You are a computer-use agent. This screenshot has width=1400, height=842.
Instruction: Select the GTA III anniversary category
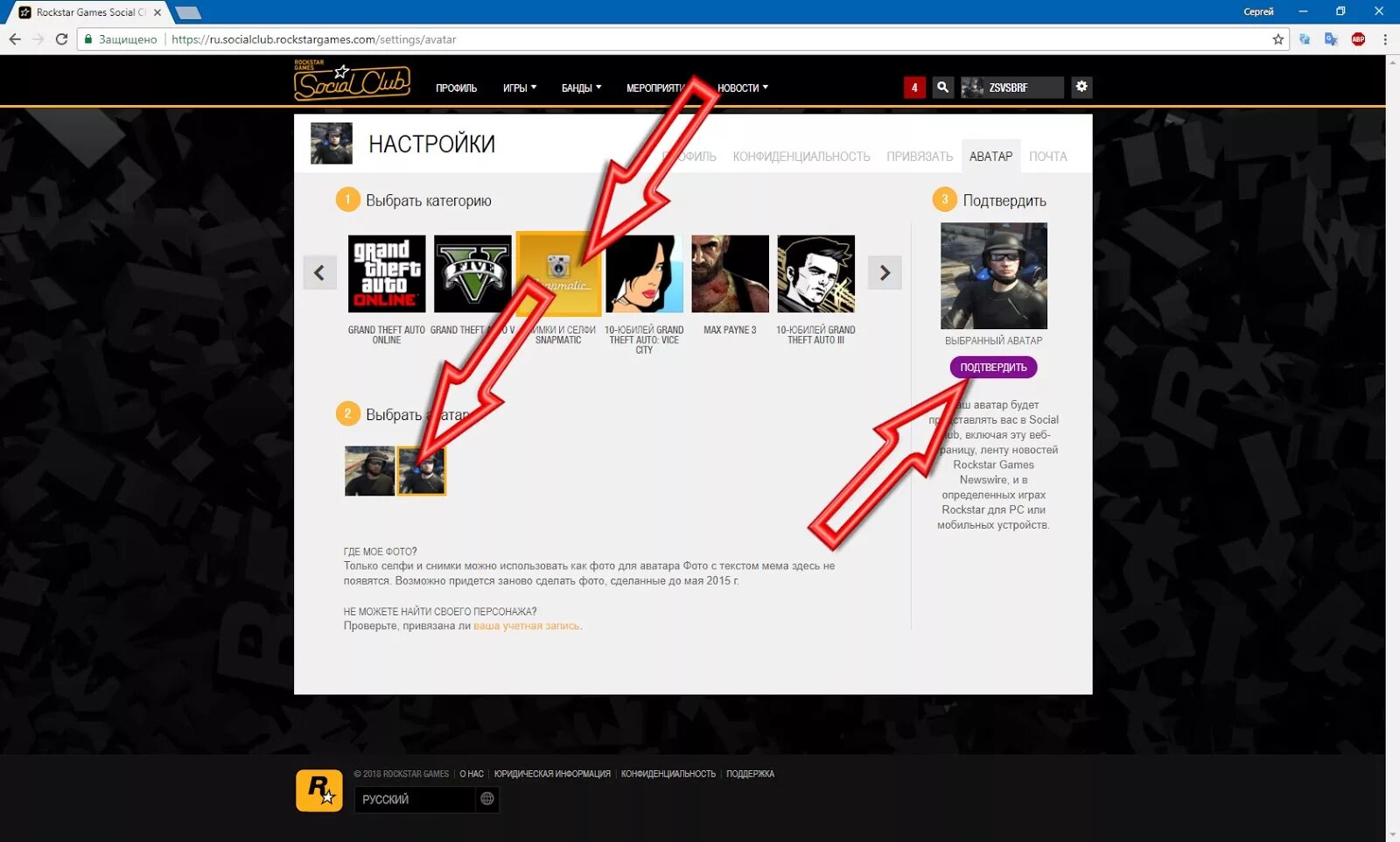click(815, 273)
